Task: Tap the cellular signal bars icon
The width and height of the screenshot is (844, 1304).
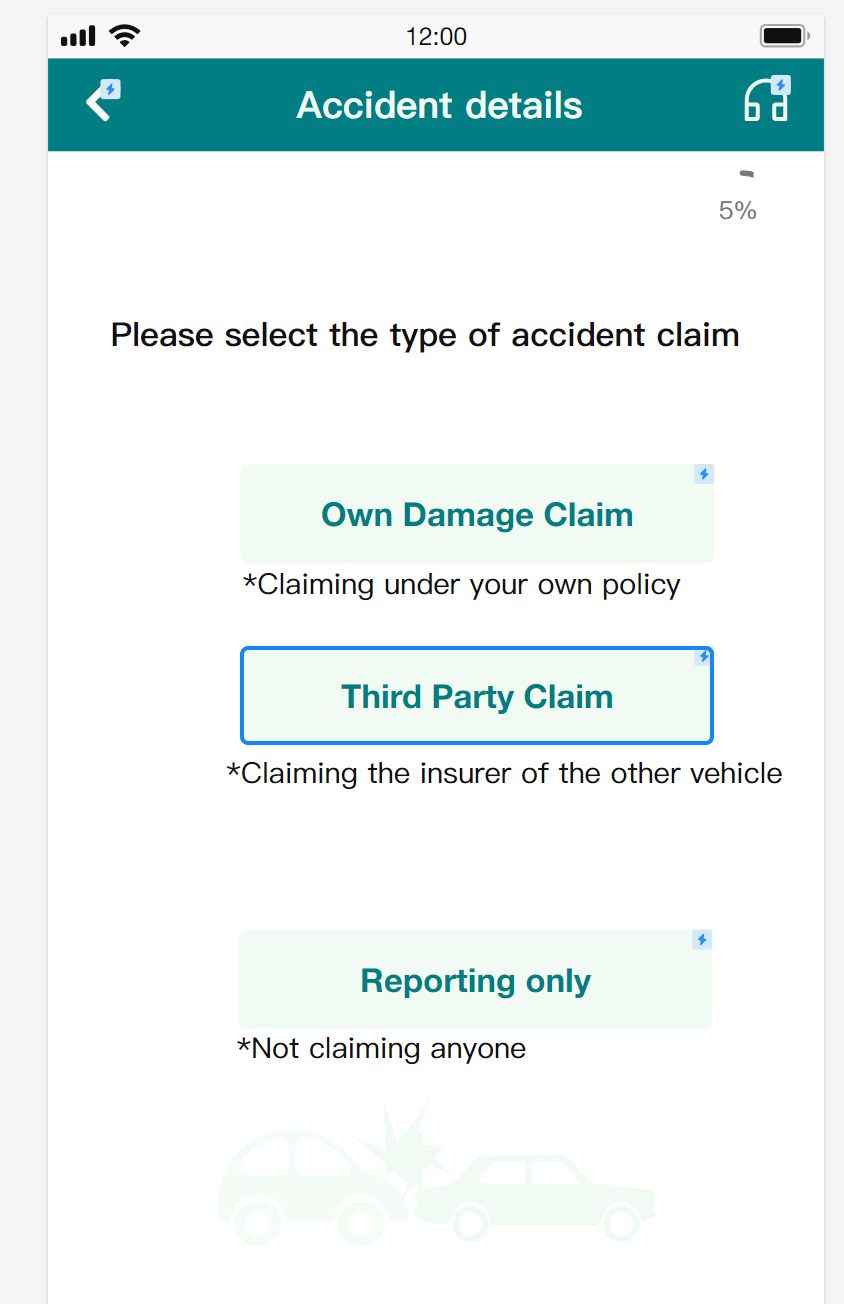Action: (78, 37)
